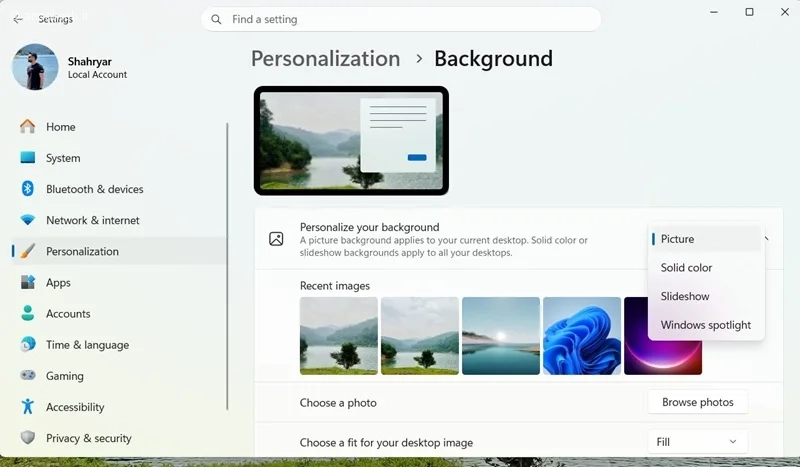Click the Browse photos button

(697, 402)
